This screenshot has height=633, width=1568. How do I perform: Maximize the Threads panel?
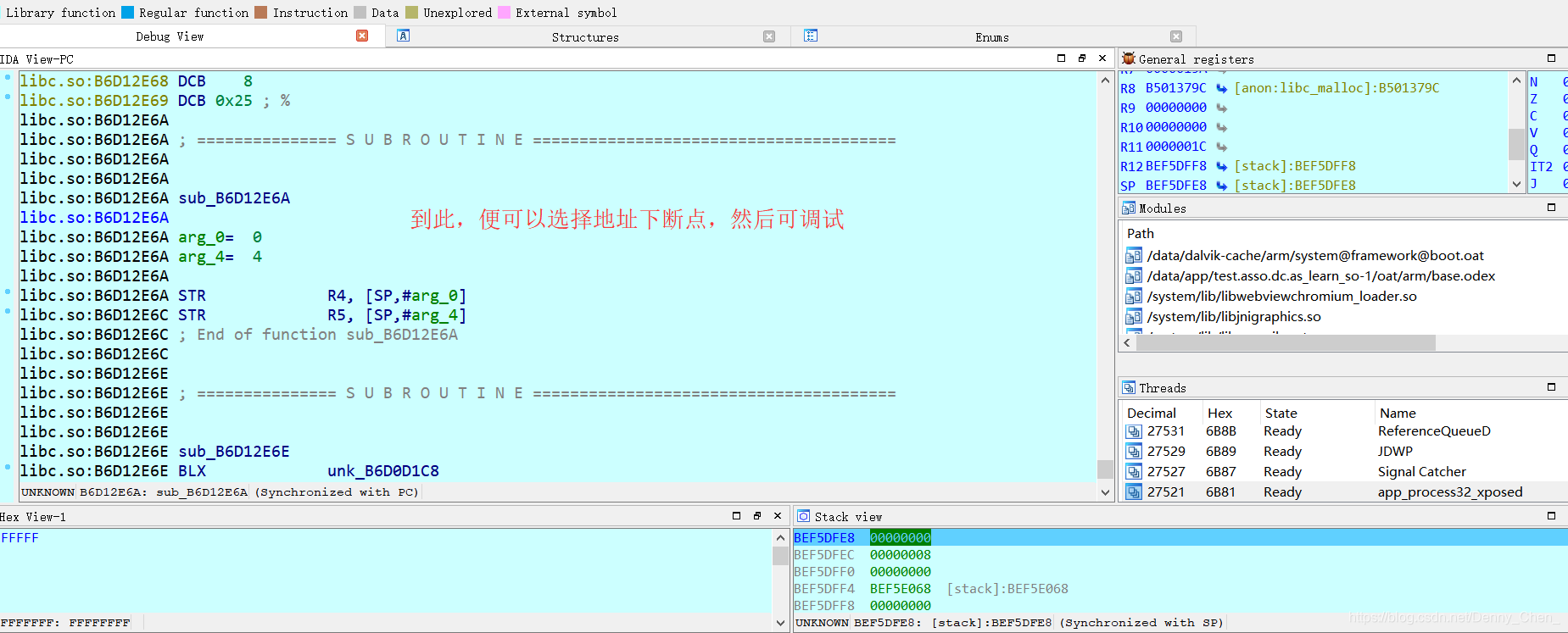(x=1551, y=387)
